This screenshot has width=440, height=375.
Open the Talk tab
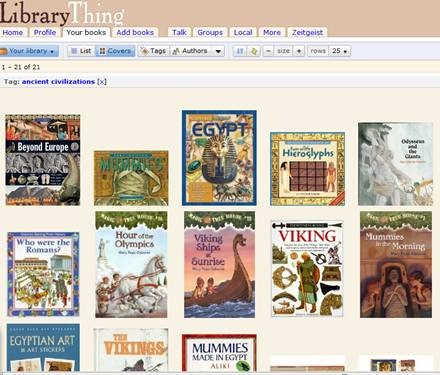point(179,32)
